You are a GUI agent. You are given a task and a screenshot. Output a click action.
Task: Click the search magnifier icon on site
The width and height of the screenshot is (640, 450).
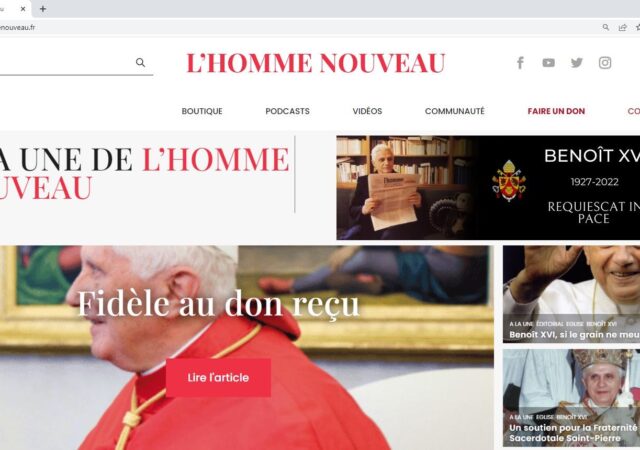140,62
